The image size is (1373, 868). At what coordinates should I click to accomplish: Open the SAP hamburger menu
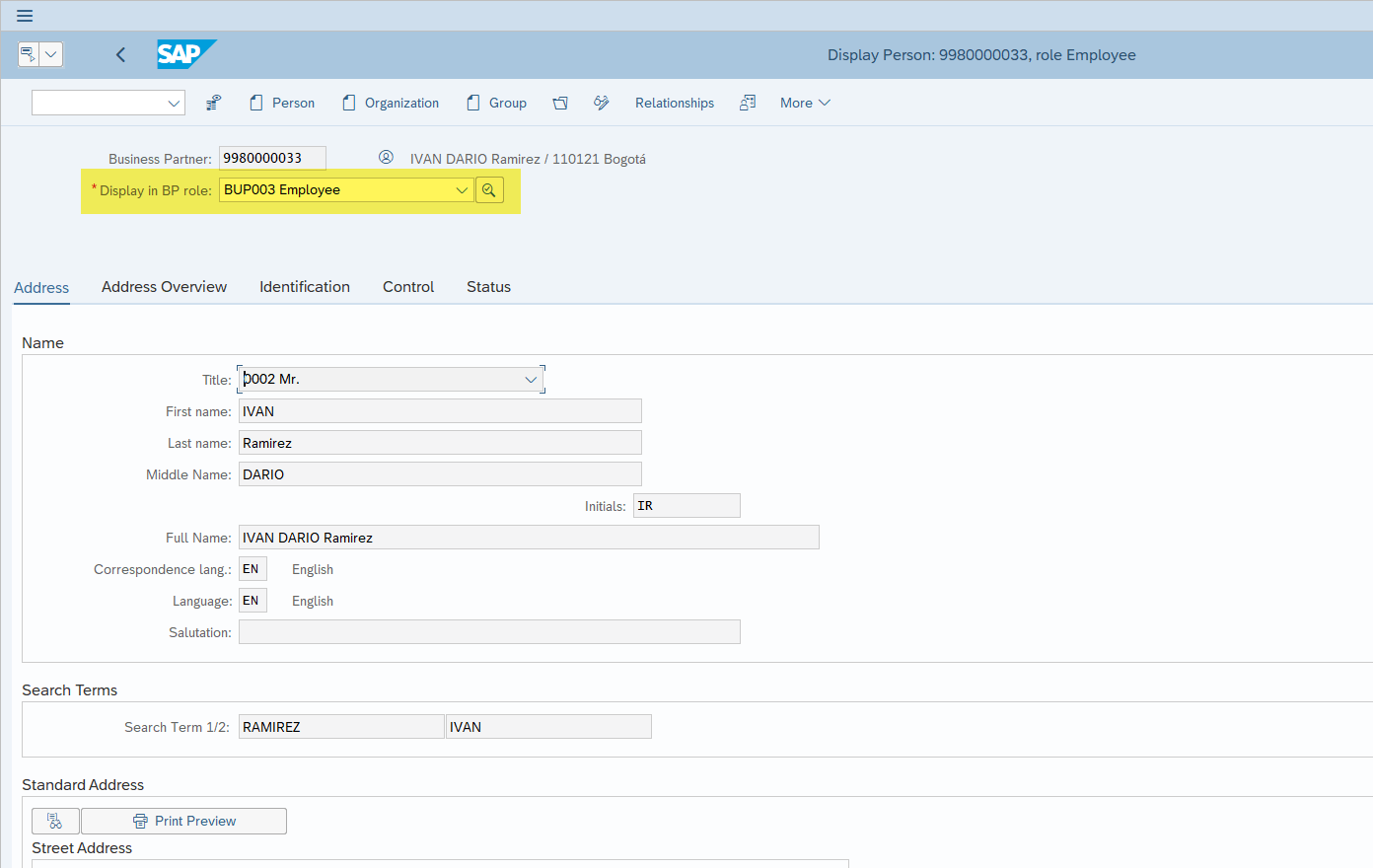pos(25,15)
